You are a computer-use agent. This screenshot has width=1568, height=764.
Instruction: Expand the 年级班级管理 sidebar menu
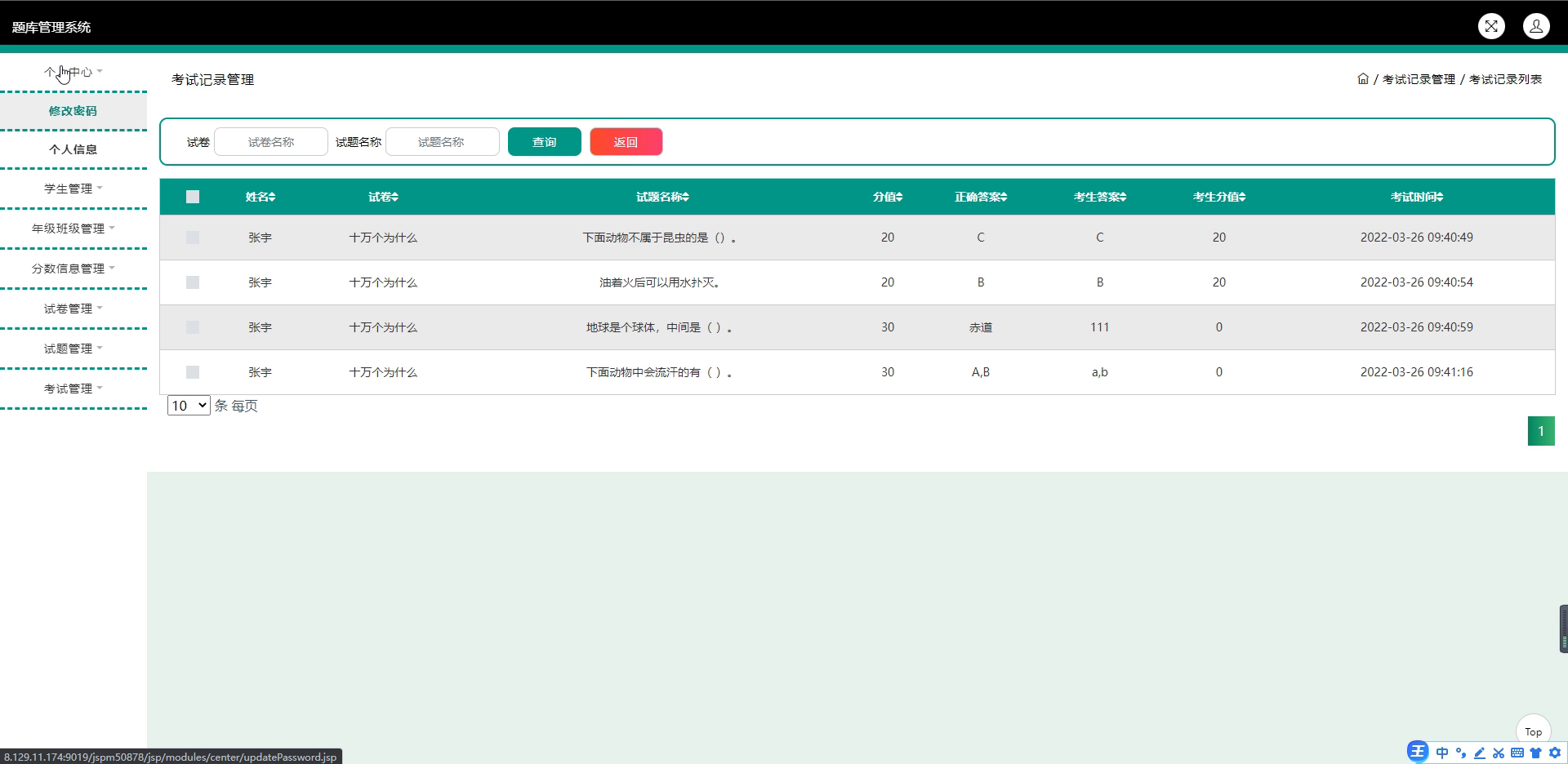pyautogui.click(x=73, y=229)
